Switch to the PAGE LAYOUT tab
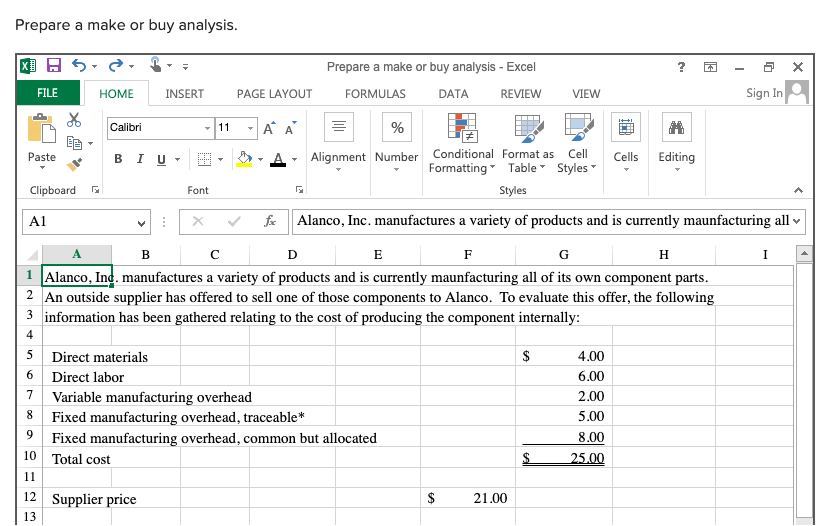This screenshot has height=526, width=822. click(x=274, y=94)
